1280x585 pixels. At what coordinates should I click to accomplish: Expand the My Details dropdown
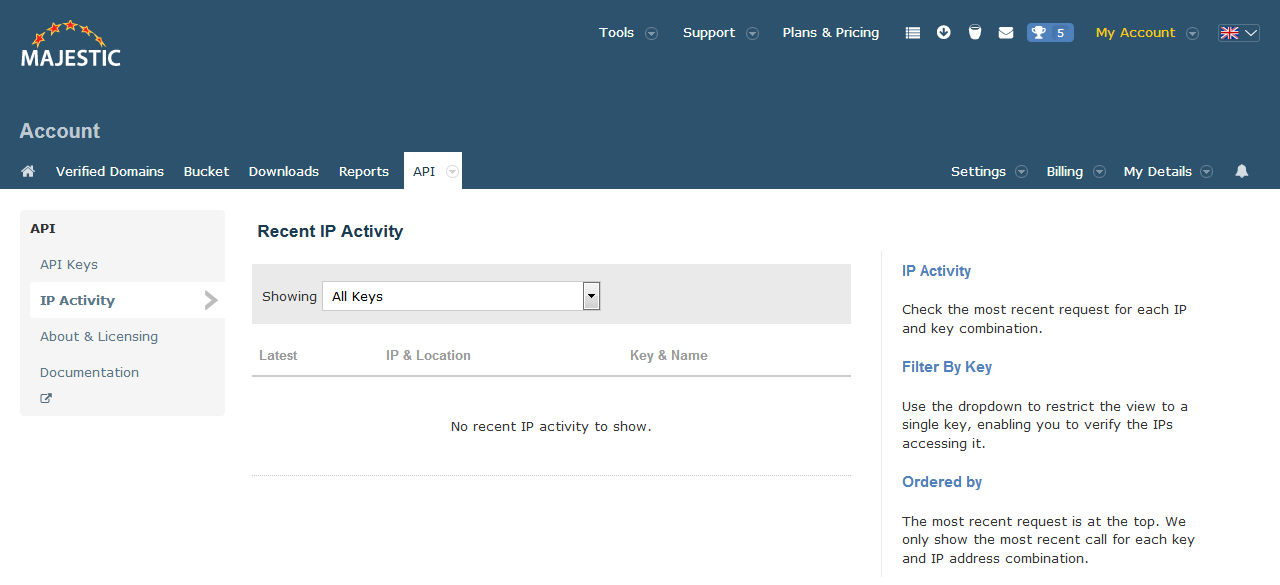coord(1168,171)
